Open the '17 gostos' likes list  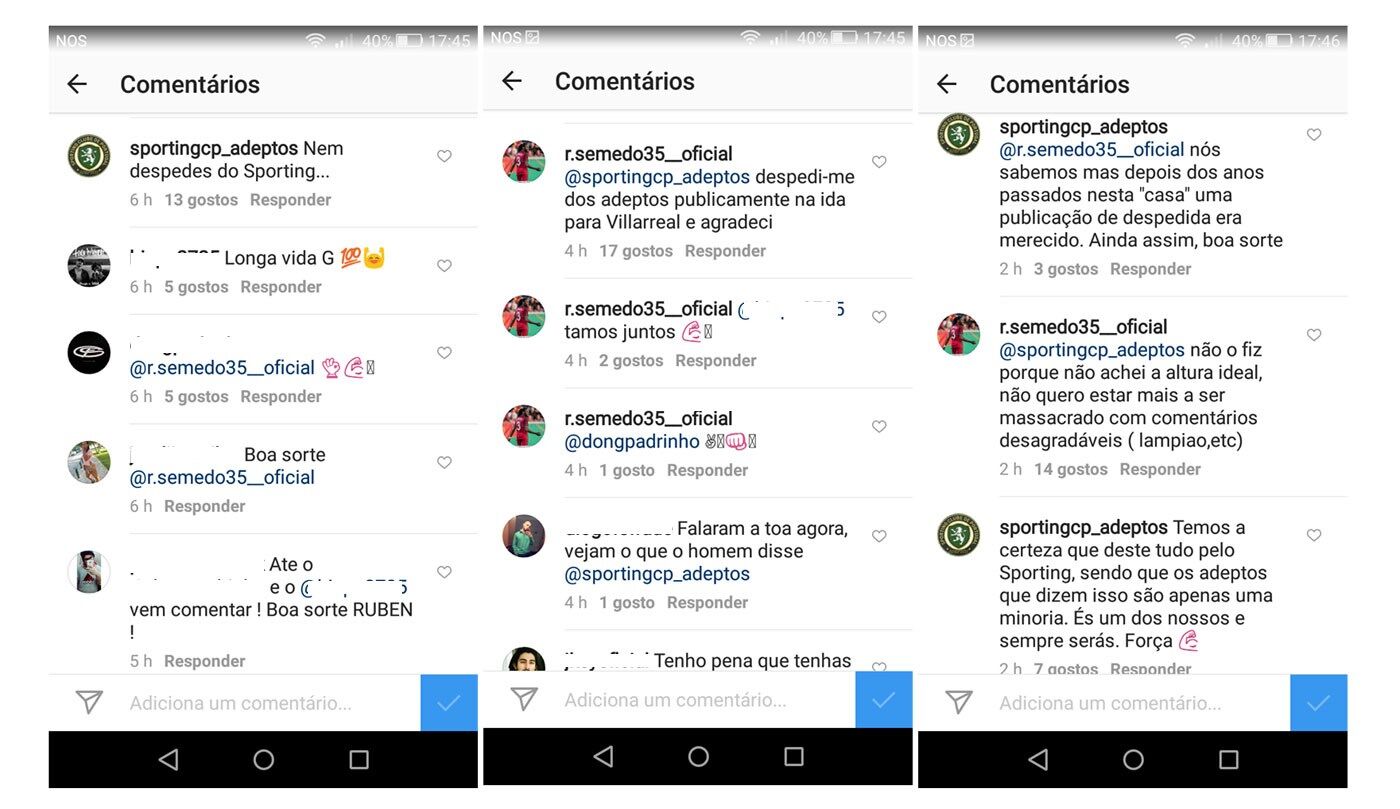point(636,251)
